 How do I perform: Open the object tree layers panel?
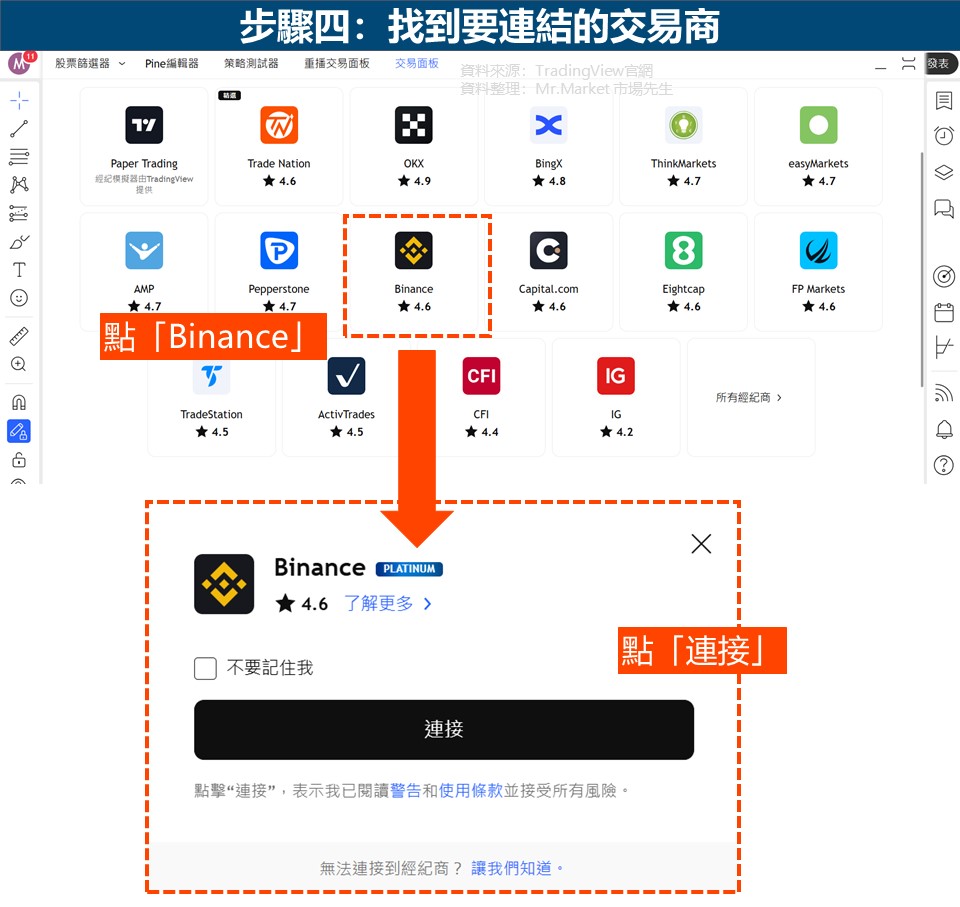[x=943, y=172]
